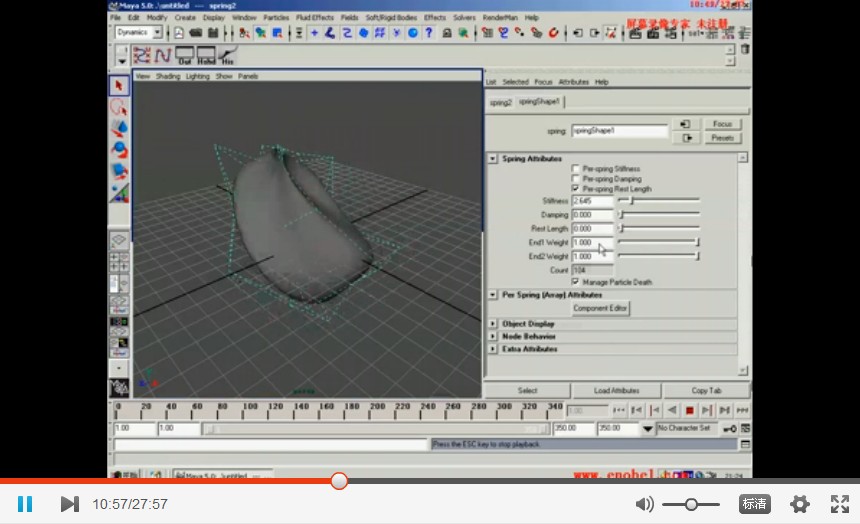Switch to single perspective layout icon
Screen dimensions: 860x524
click(x=119, y=240)
